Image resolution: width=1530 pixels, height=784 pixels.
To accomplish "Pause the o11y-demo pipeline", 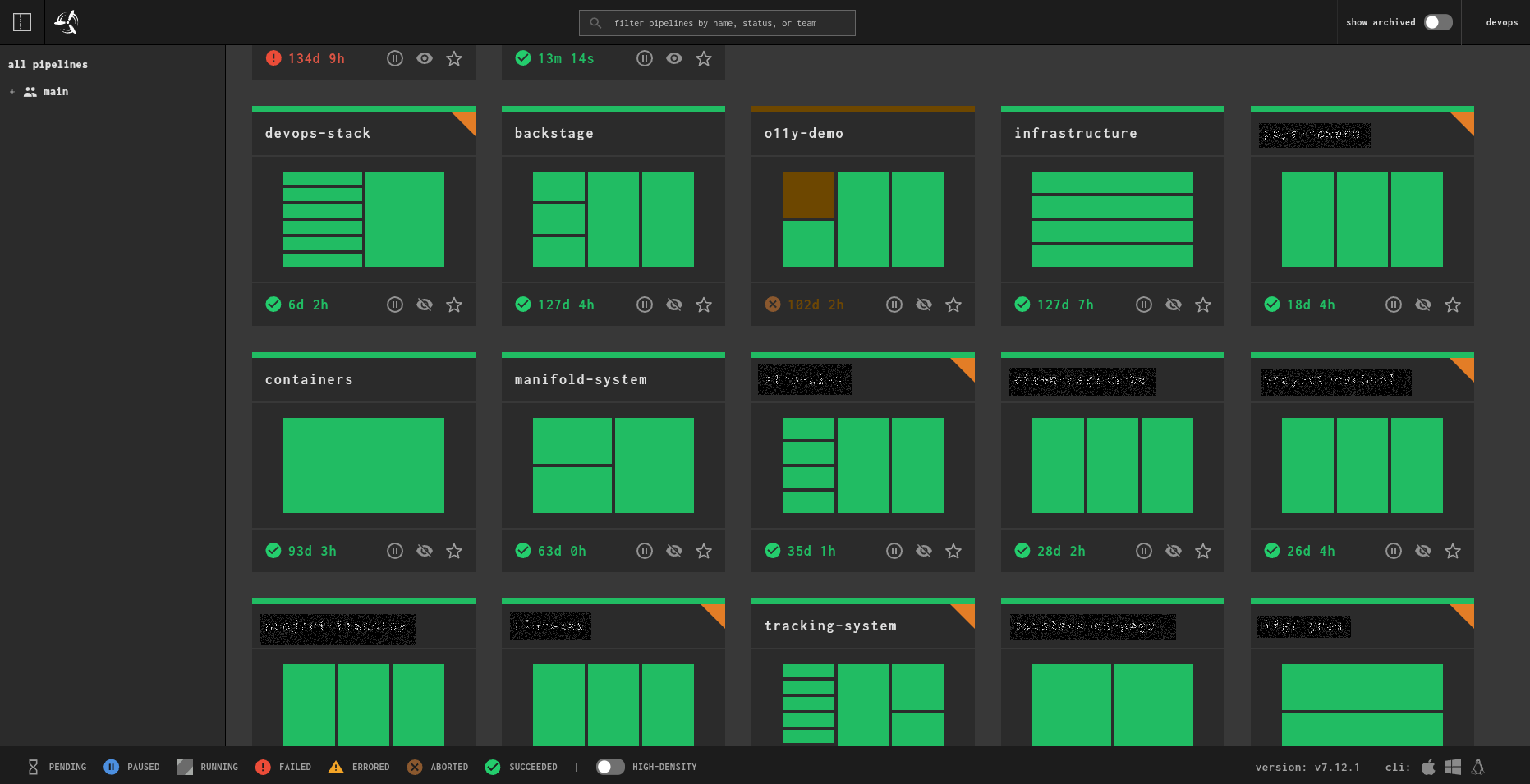I will pyautogui.click(x=894, y=305).
